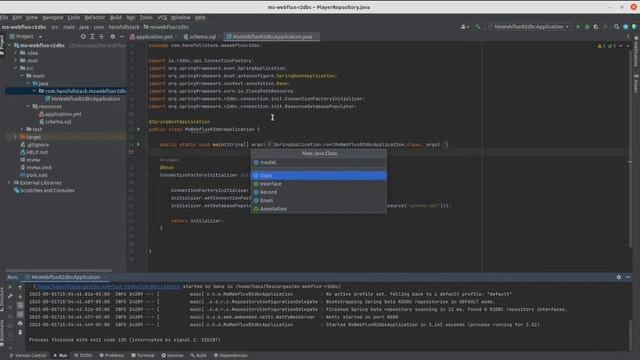Expand the .mvn folder
640x360 pixels.
(x=16, y=60)
